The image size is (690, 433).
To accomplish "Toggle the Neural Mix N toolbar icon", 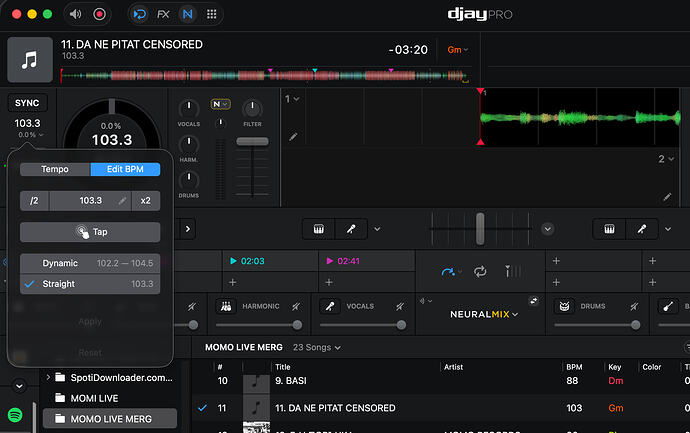I will tap(187, 14).
